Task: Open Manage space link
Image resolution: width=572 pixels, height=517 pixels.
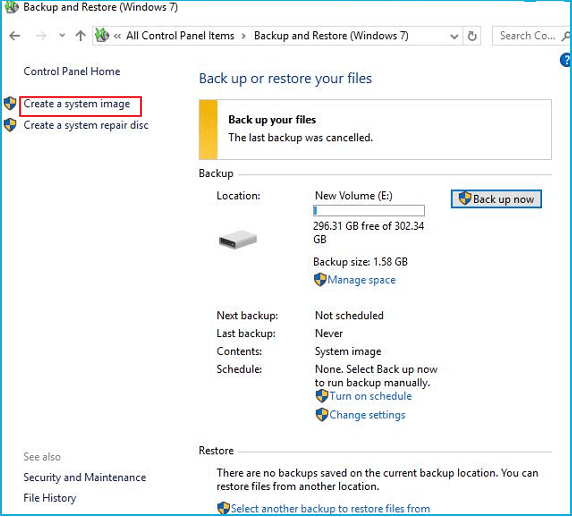Action: point(361,280)
